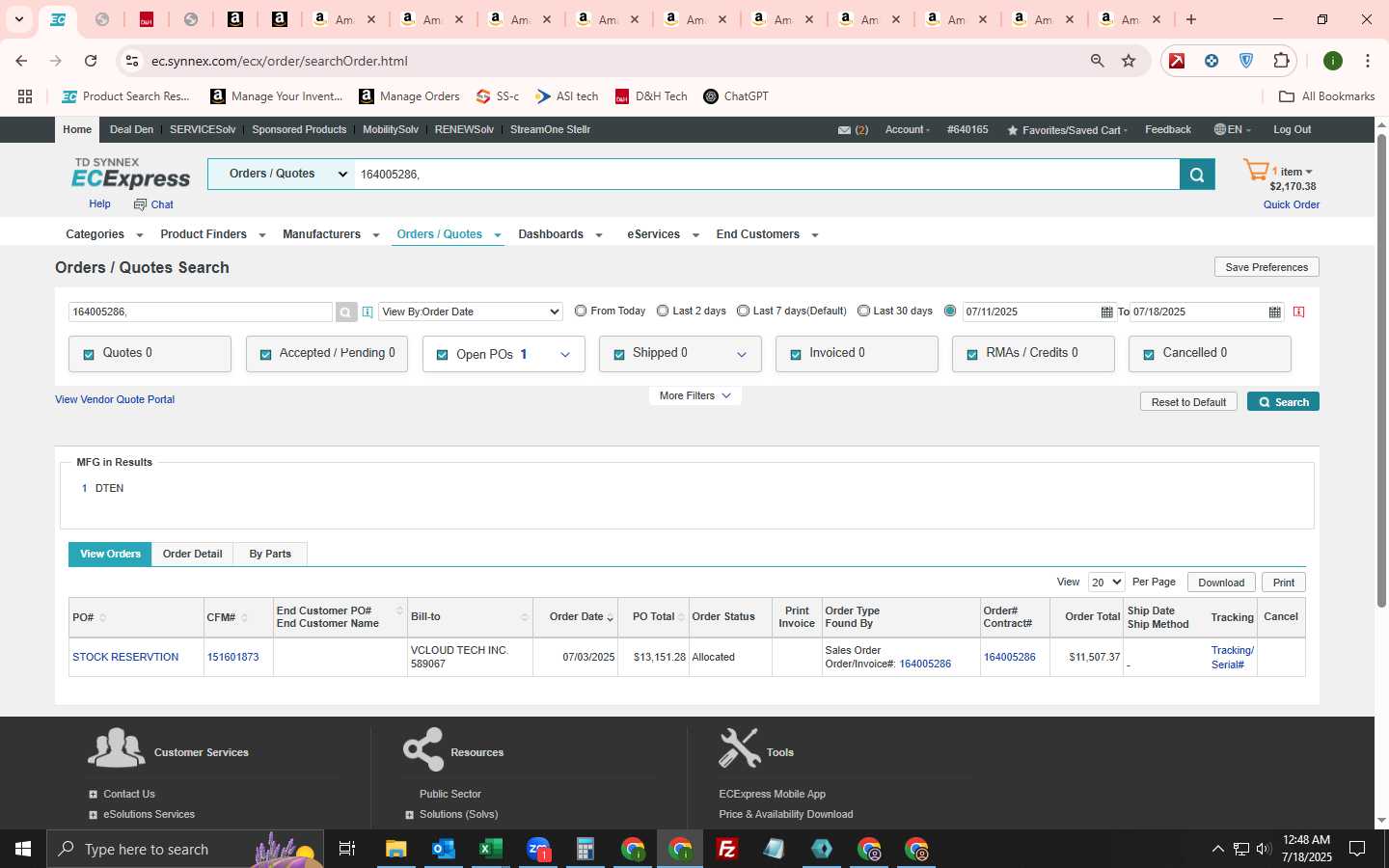
Task: Click the info icon next to View By dropdown
Action: pyautogui.click(x=368, y=312)
